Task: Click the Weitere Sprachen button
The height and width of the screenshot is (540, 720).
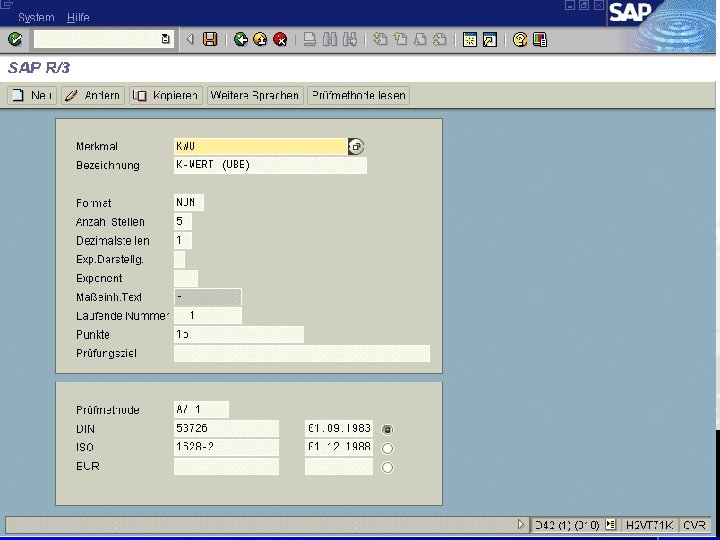Action: pos(255,96)
